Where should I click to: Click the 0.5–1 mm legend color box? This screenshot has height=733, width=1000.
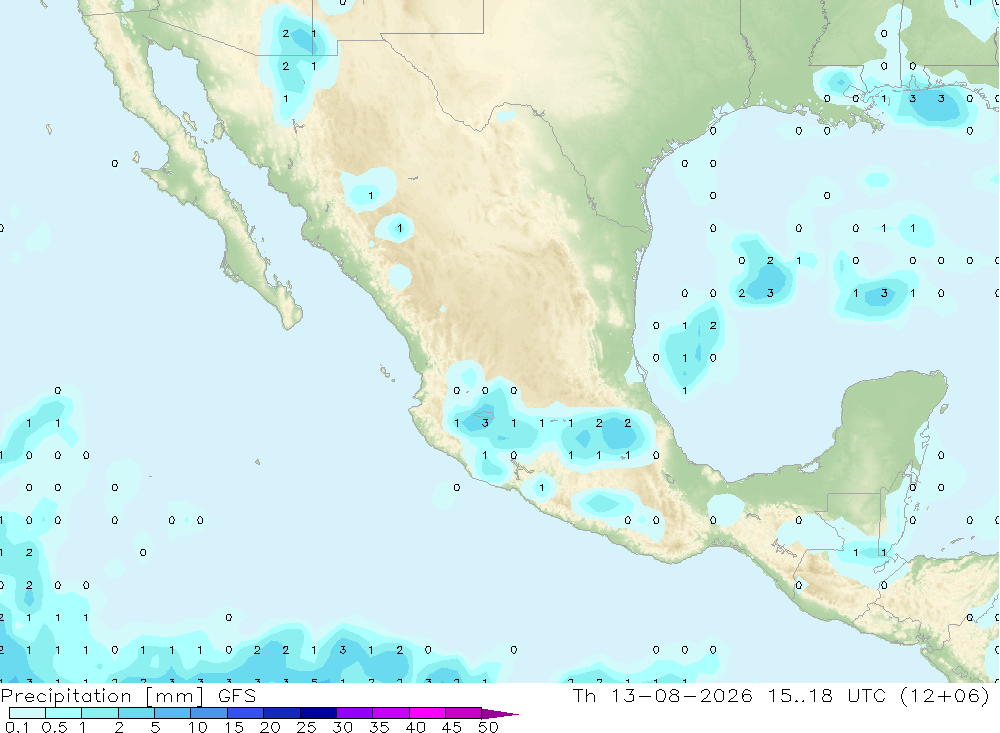click(x=63, y=713)
